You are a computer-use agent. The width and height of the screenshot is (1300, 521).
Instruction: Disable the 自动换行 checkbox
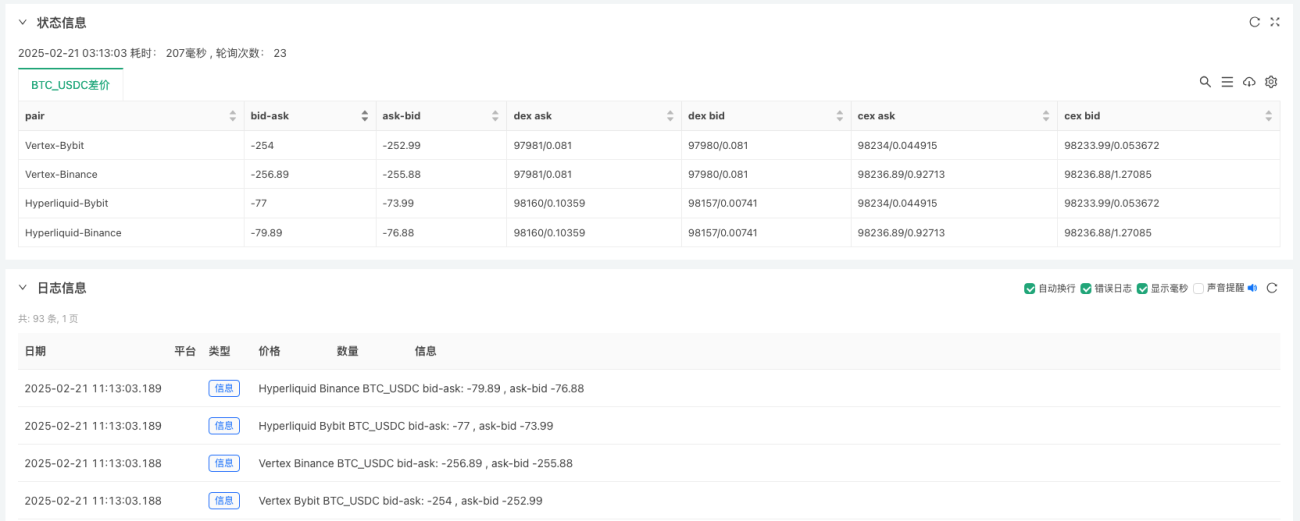(1030, 288)
